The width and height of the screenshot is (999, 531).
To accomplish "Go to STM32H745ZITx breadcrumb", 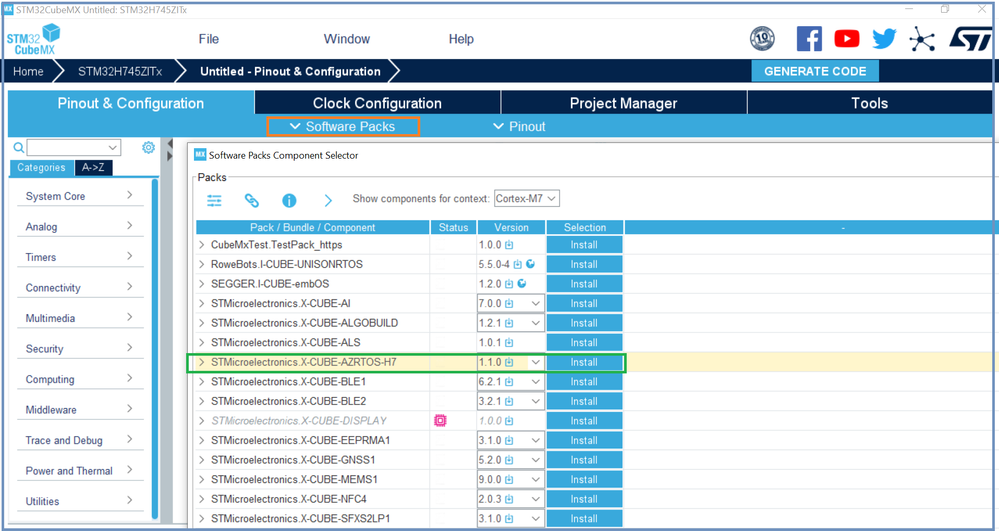I will (x=120, y=71).
